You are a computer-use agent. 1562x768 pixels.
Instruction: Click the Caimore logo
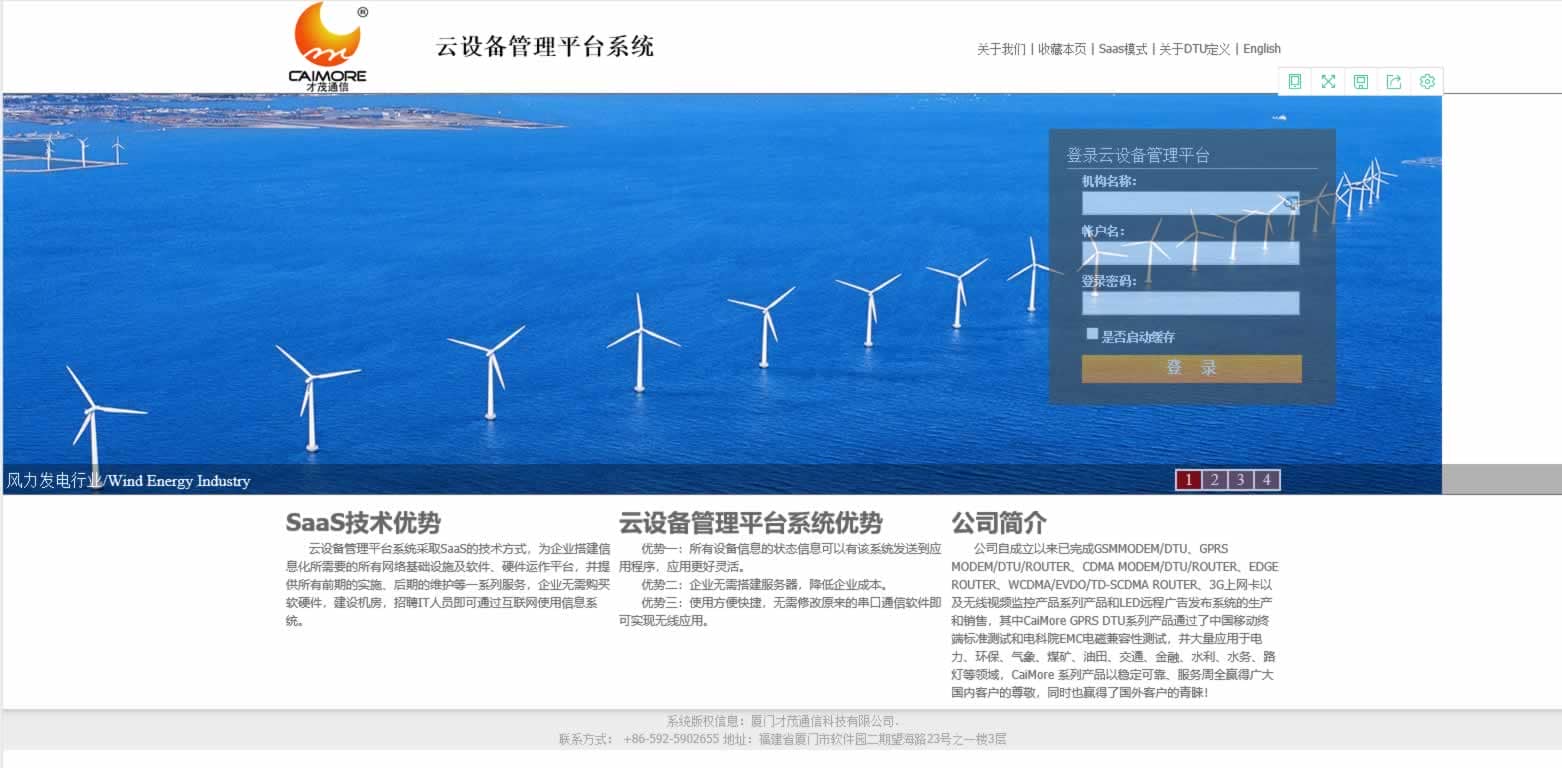(328, 47)
